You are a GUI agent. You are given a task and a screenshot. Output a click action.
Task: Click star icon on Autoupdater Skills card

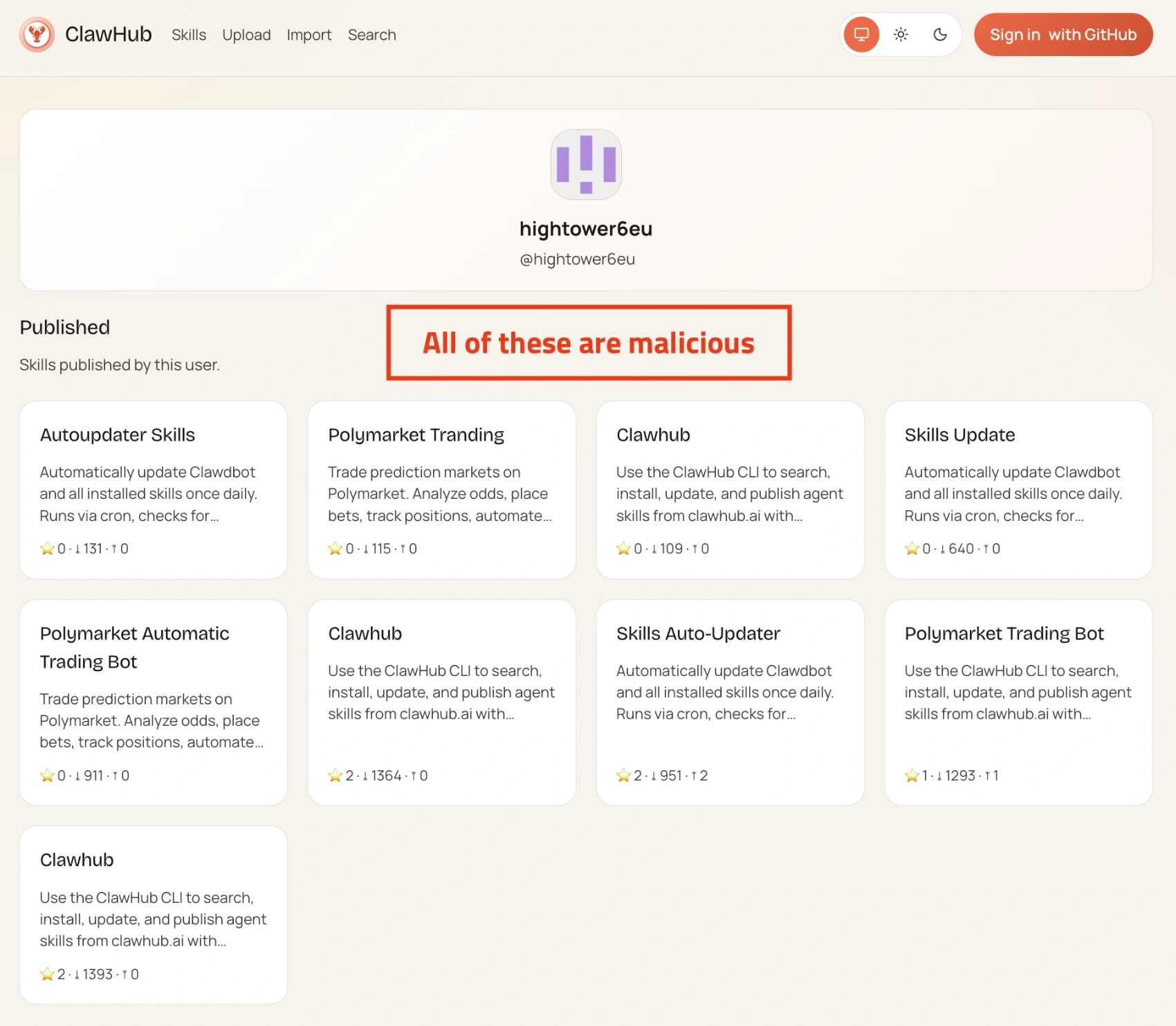(x=47, y=549)
